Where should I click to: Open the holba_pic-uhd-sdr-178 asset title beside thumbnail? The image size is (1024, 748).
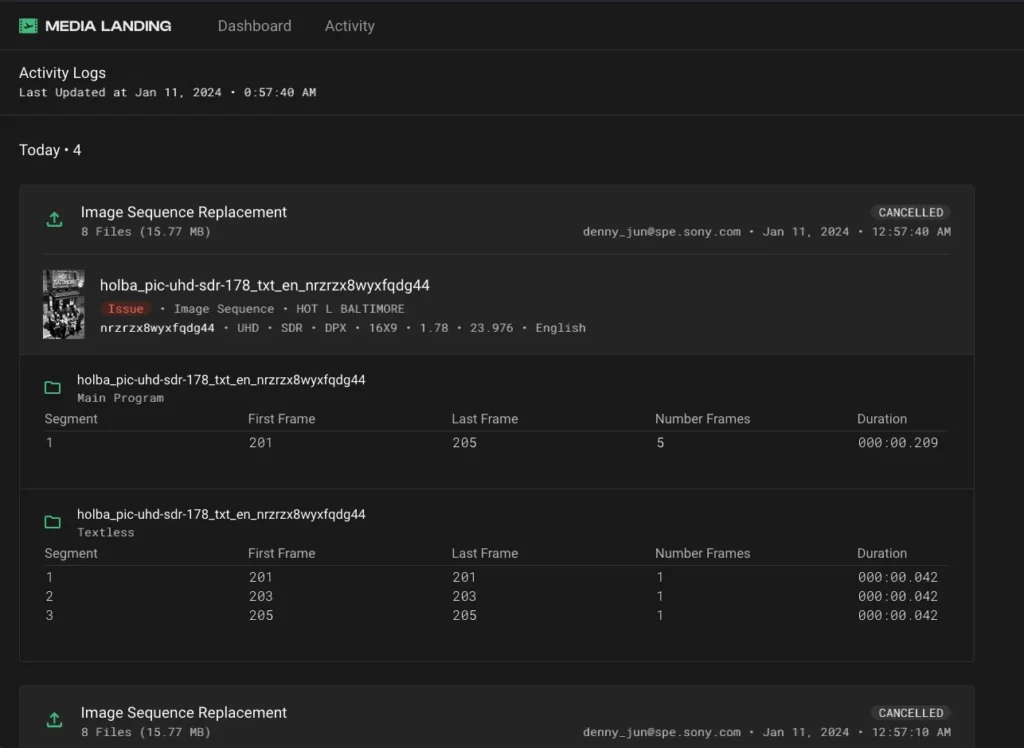264,285
